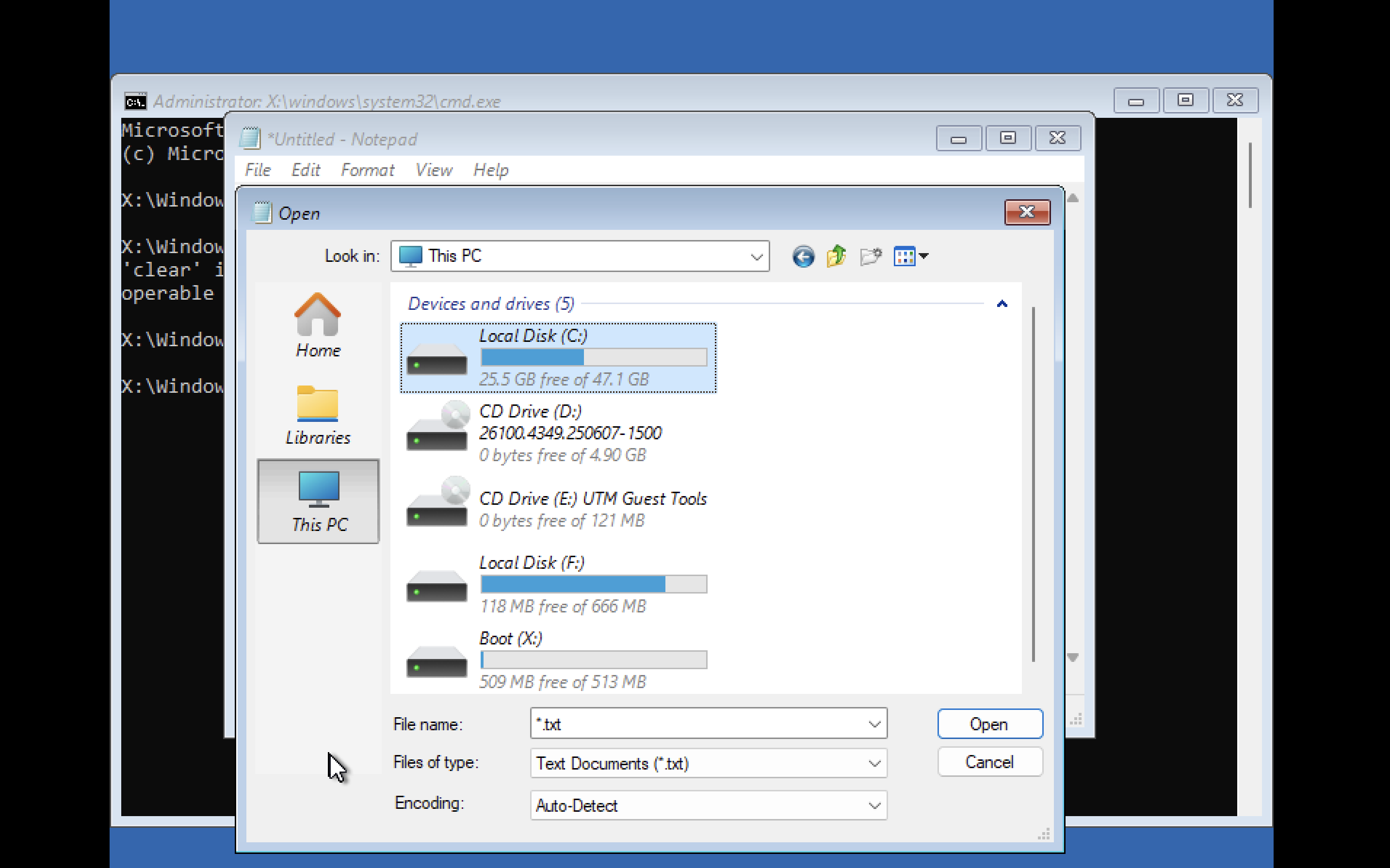The width and height of the screenshot is (1390, 868).
Task: Select the Local Disk (C:) drive
Action: [x=557, y=357]
